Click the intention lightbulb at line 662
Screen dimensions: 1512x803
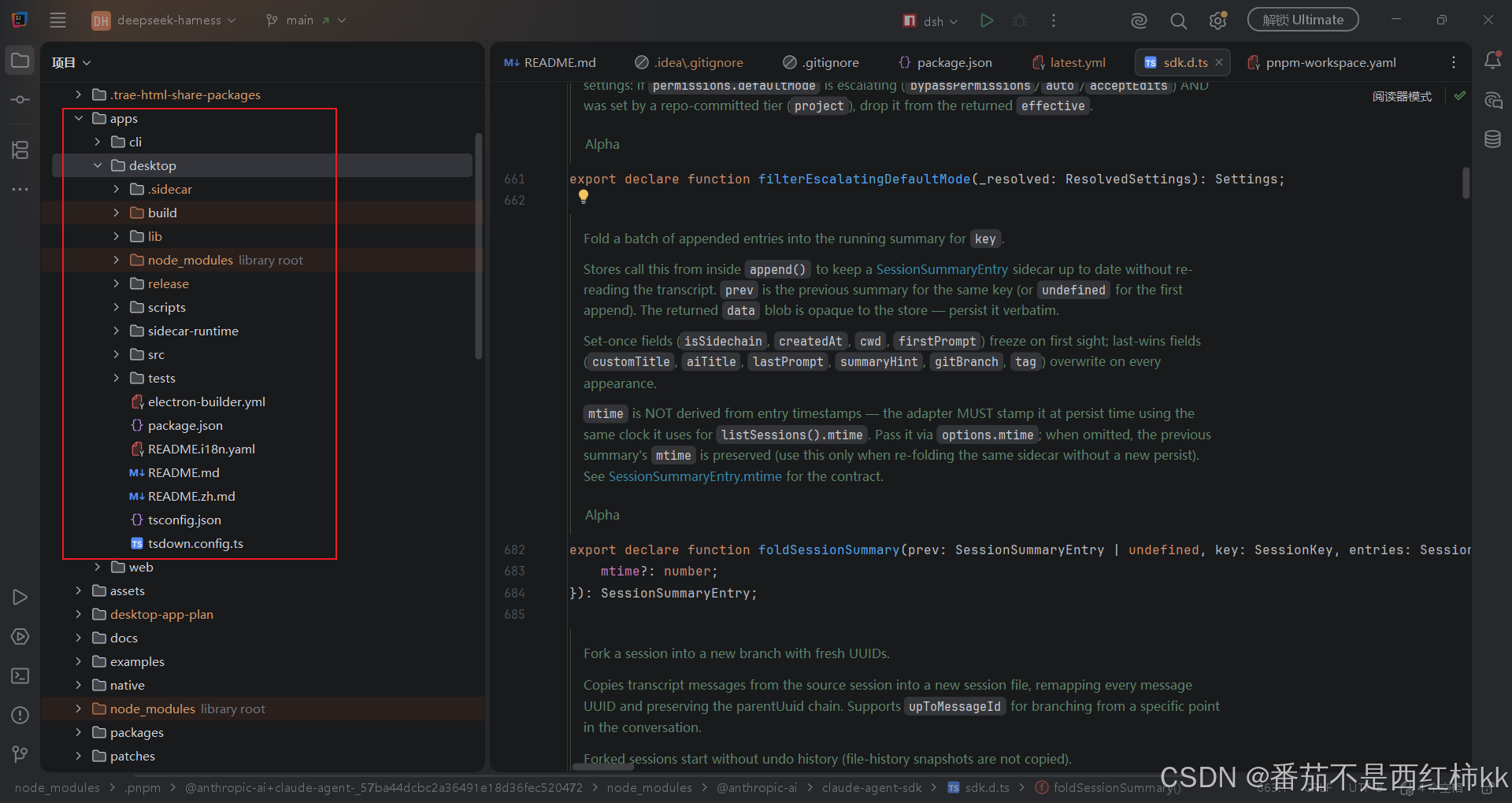pyautogui.click(x=584, y=197)
